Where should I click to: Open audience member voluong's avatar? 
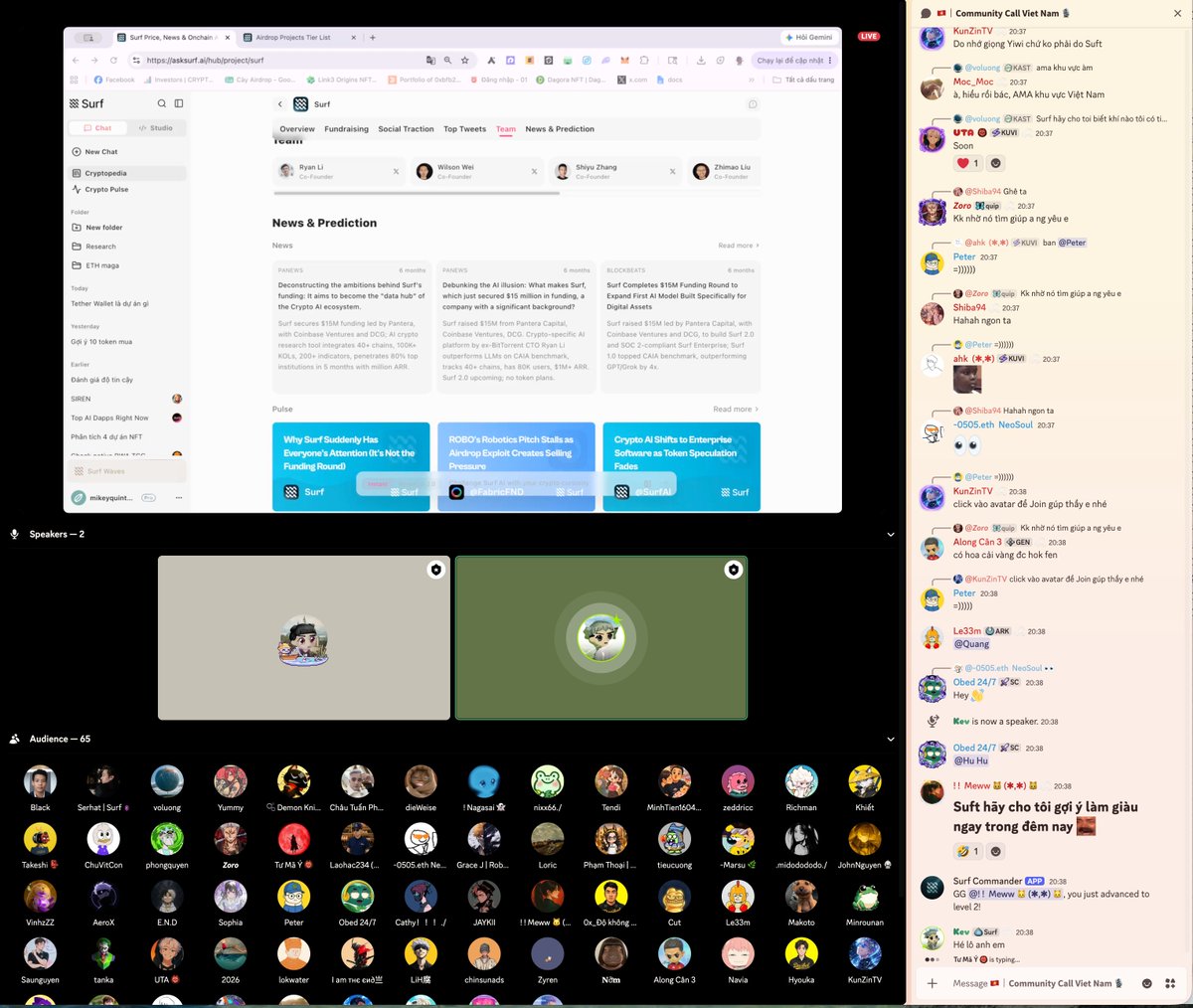167,781
